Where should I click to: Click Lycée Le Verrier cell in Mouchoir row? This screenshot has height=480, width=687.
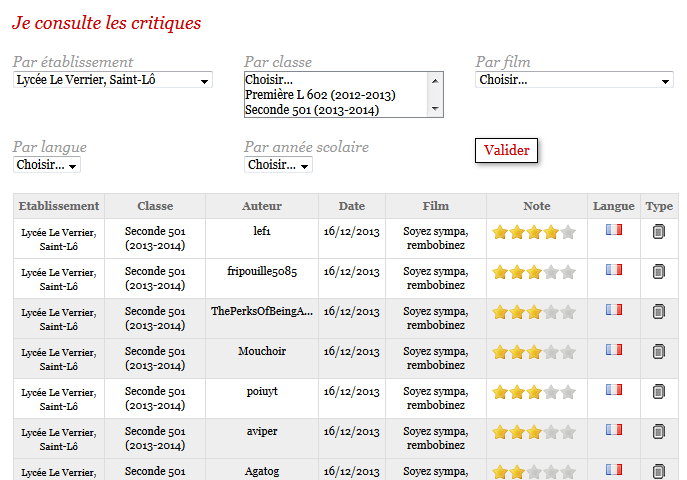(x=59, y=359)
